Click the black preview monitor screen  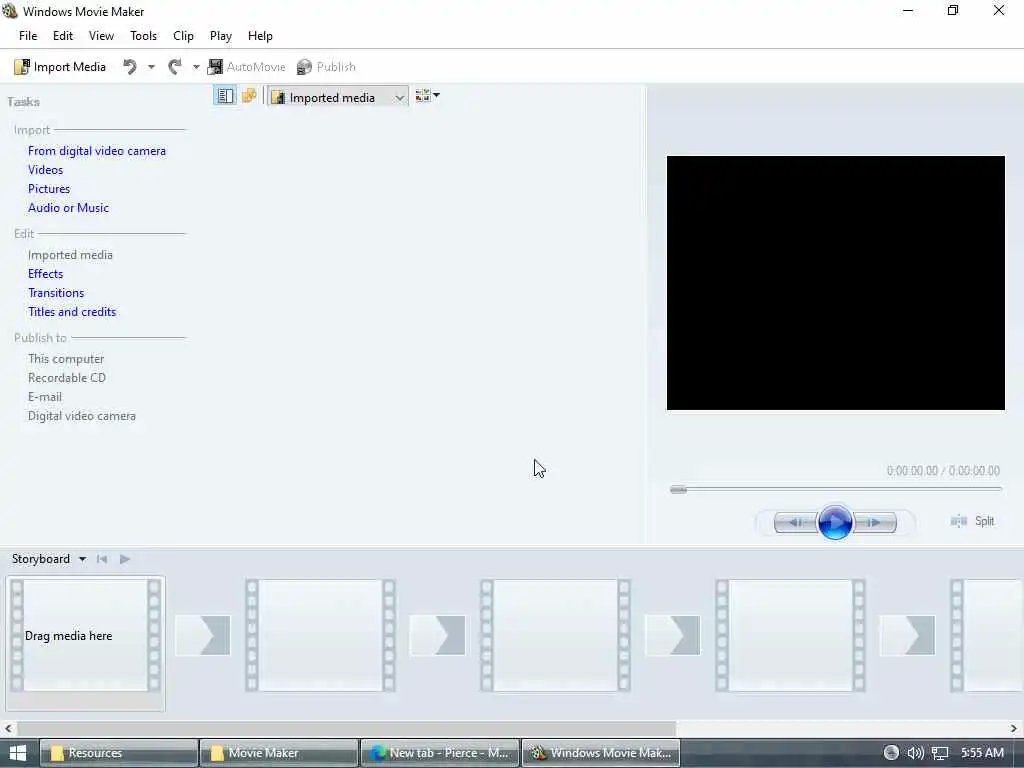coord(835,282)
